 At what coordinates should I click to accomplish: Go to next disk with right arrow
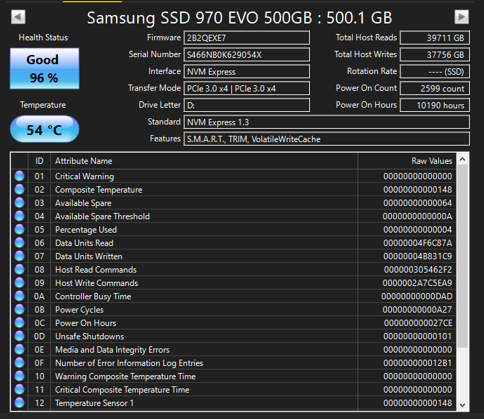click(x=462, y=17)
